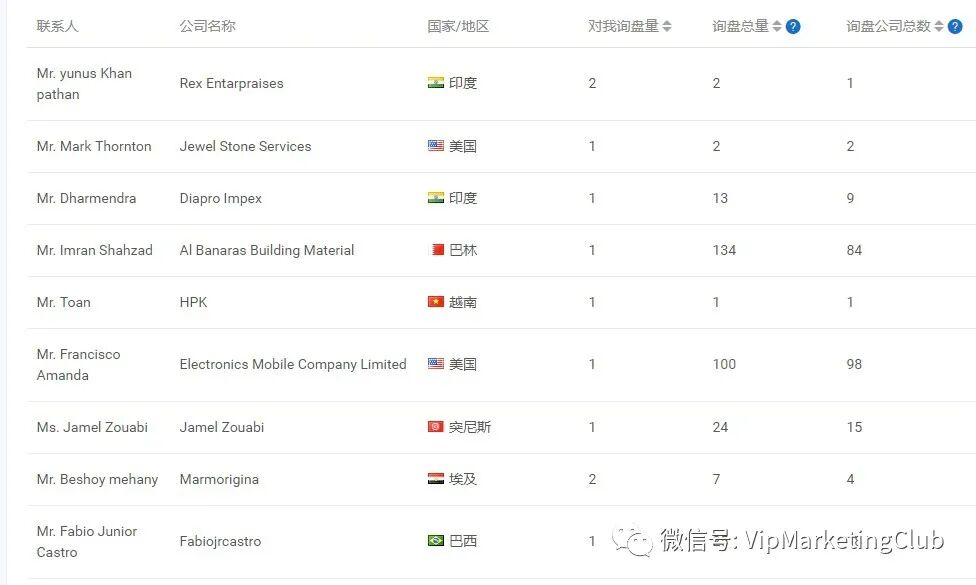The width and height of the screenshot is (976, 585).
Task: Click country 美国 in Mark Thornton row
Action: (463, 146)
